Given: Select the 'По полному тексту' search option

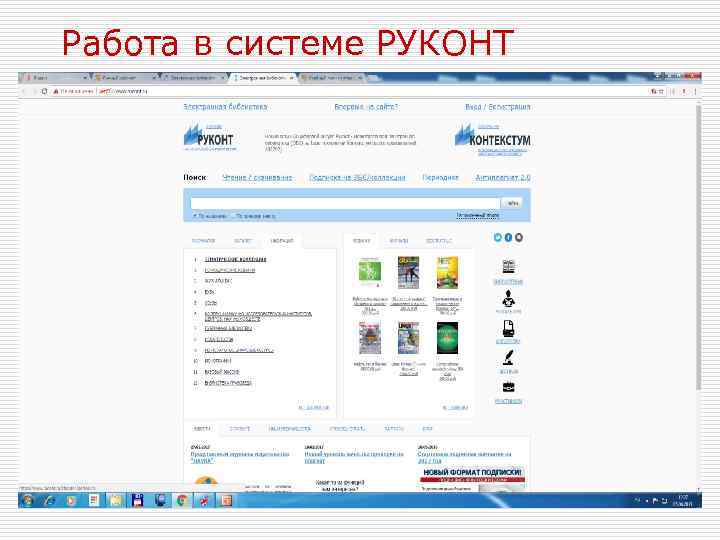Looking at the screenshot, I should click(x=254, y=215).
